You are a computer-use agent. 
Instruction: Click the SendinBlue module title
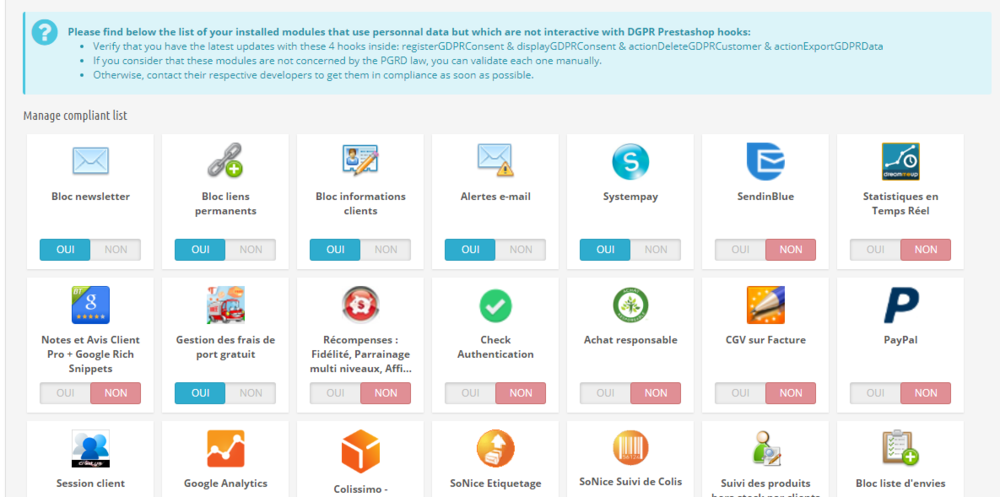click(765, 197)
